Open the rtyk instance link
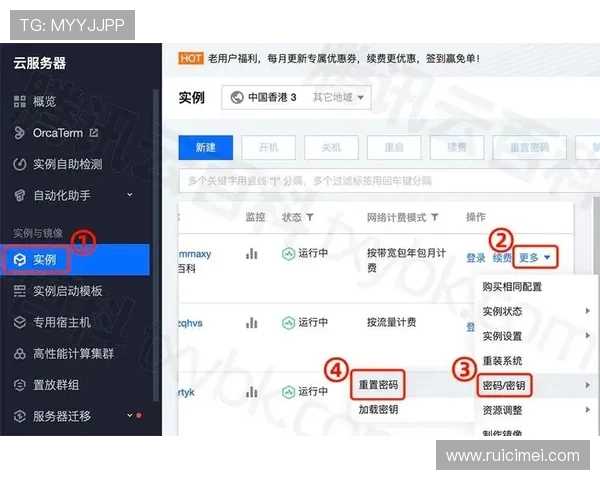This screenshot has width=600, height=480. point(186,392)
